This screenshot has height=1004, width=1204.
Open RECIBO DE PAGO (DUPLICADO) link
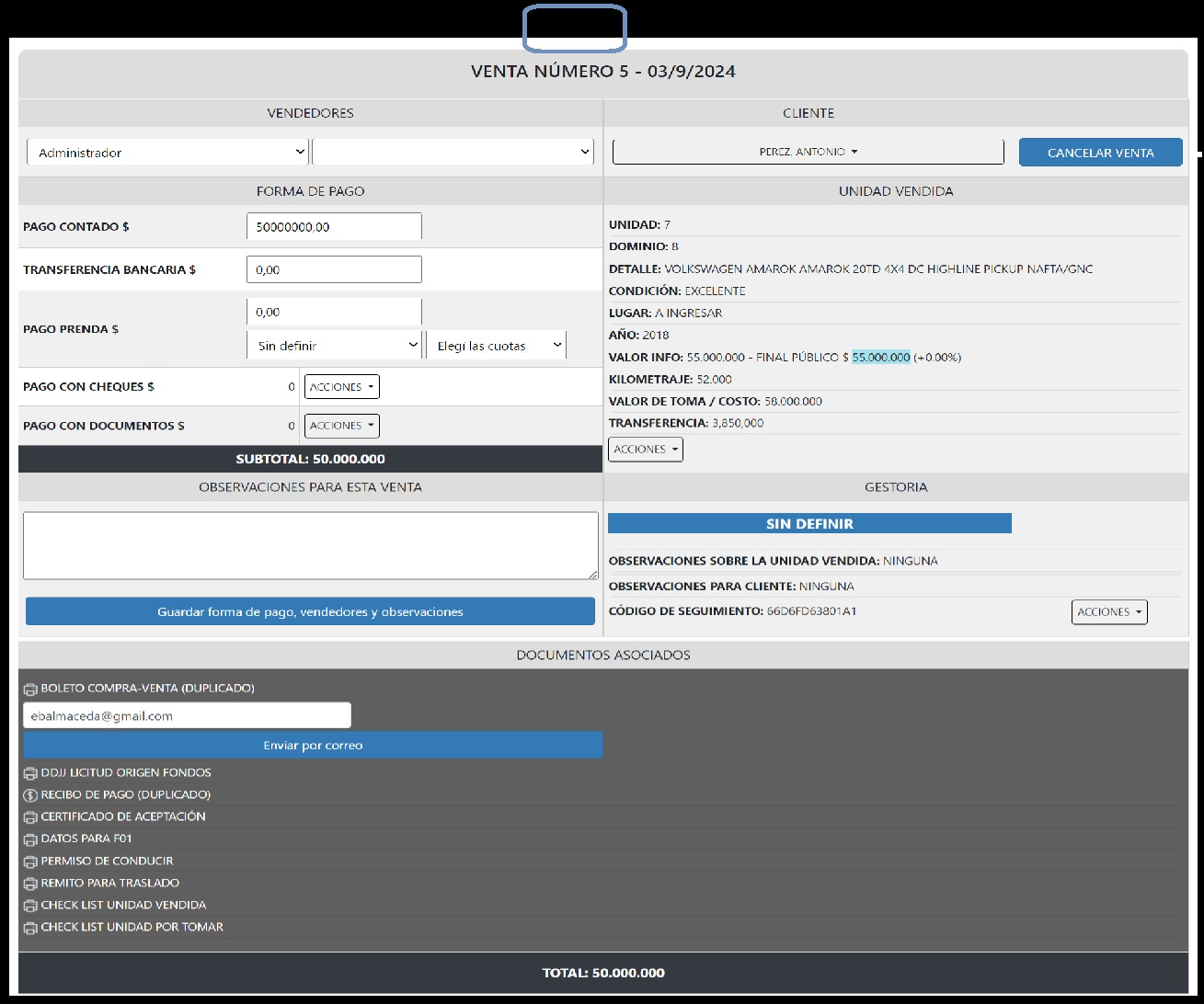tap(126, 795)
